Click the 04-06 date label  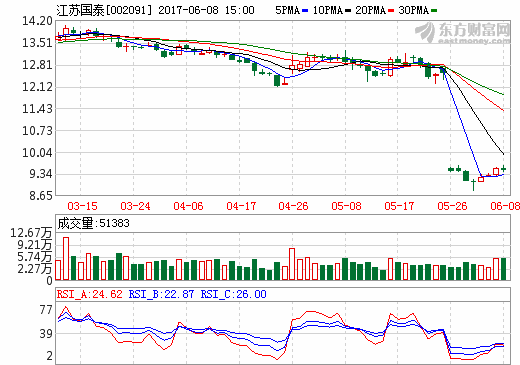188,206
